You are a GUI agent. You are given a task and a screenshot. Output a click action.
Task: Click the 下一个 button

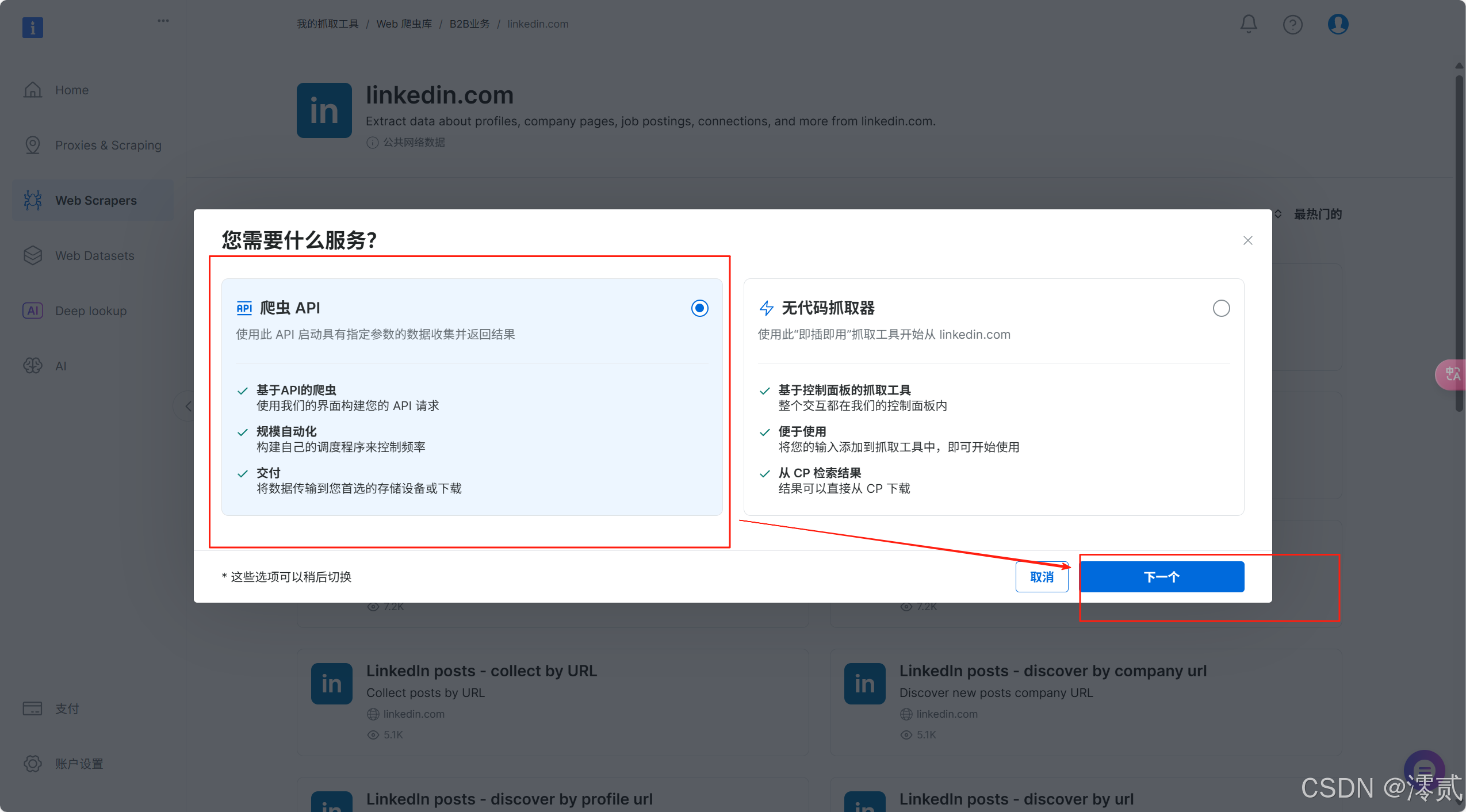pos(1162,576)
